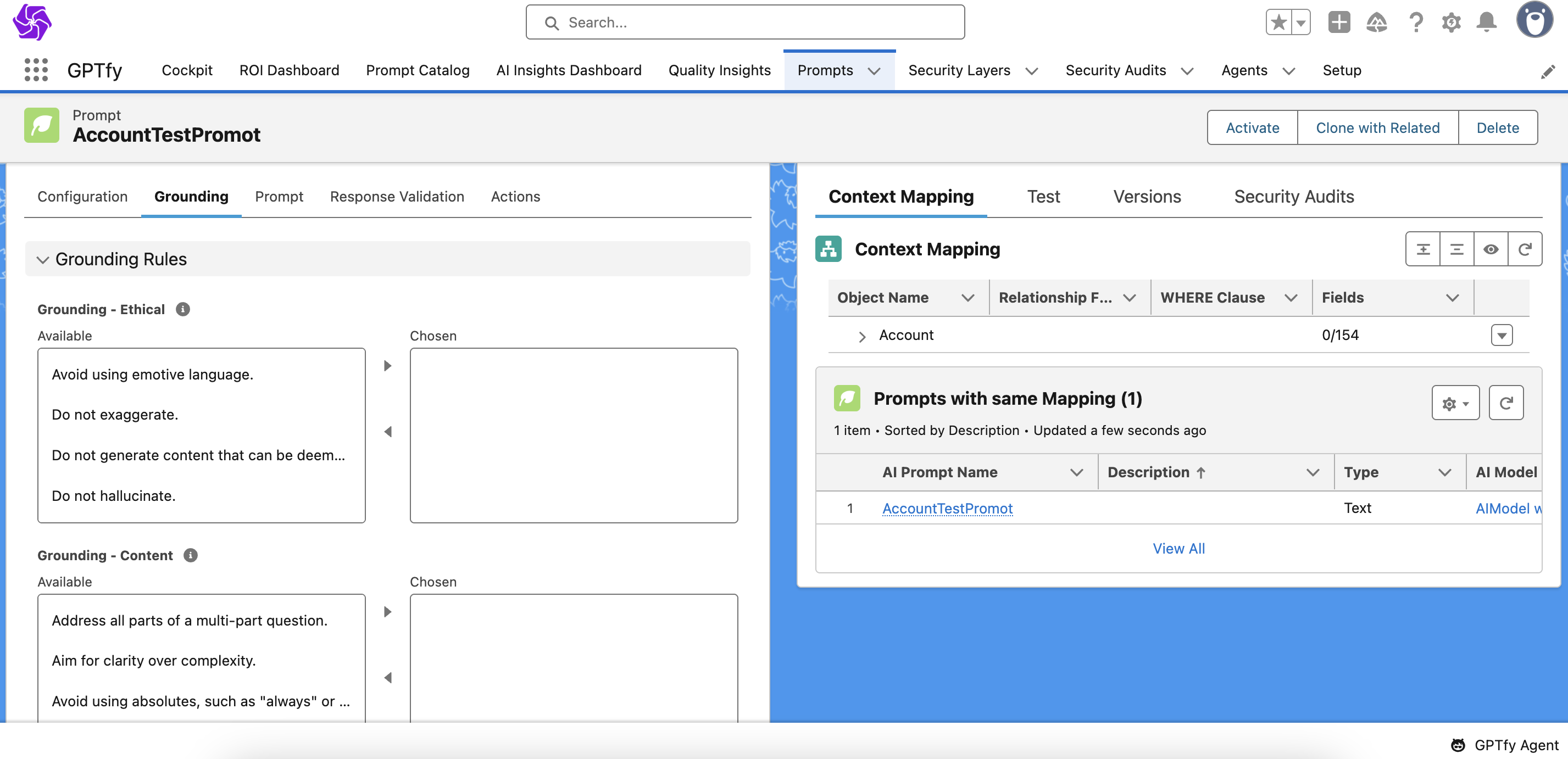Image resolution: width=1568 pixels, height=759 pixels.
Task: Expand the Account row in Context Mapping
Action: pyautogui.click(x=861, y=336)
